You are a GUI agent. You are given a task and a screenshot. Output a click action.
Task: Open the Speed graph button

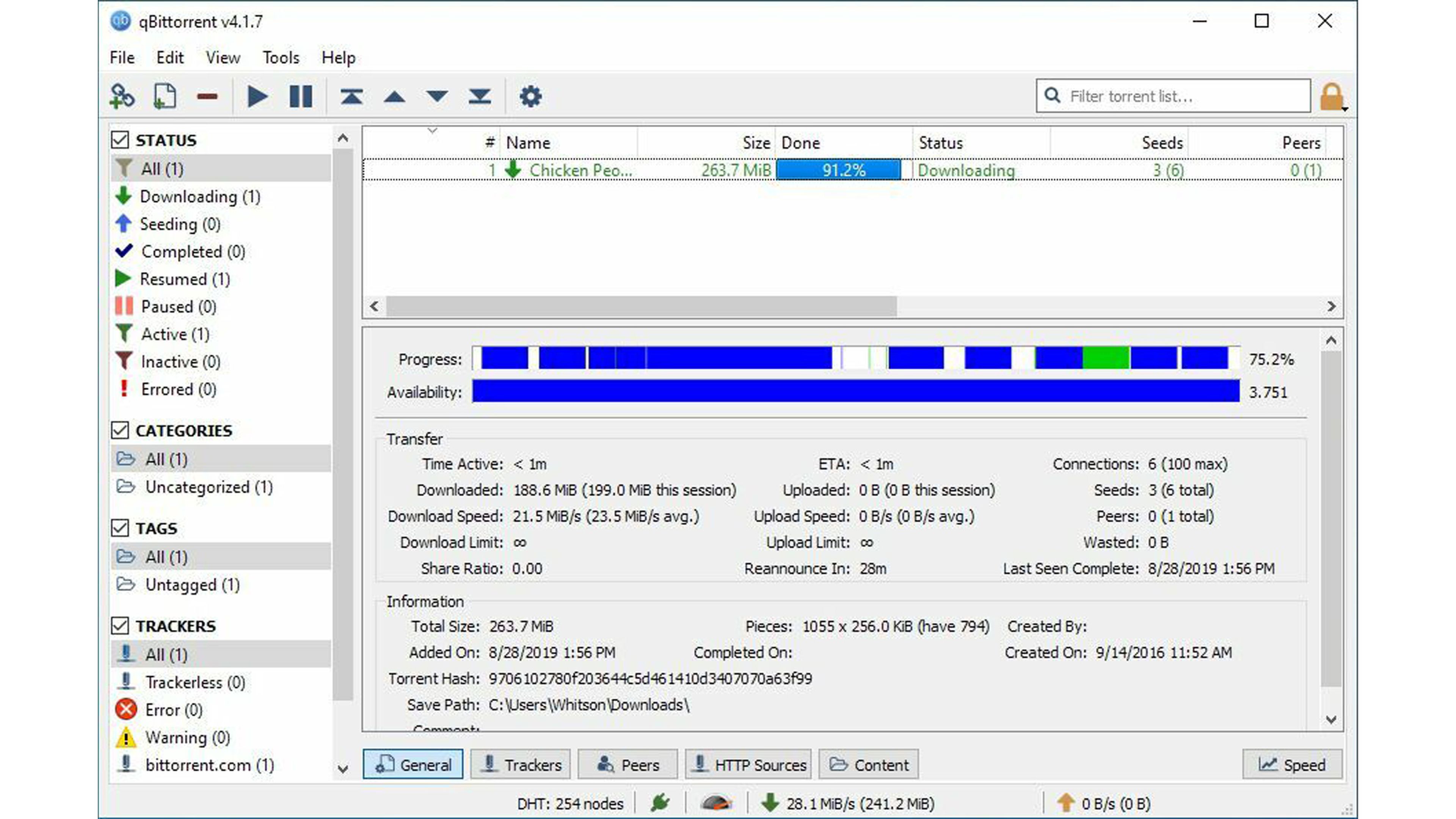point(1293,765)
